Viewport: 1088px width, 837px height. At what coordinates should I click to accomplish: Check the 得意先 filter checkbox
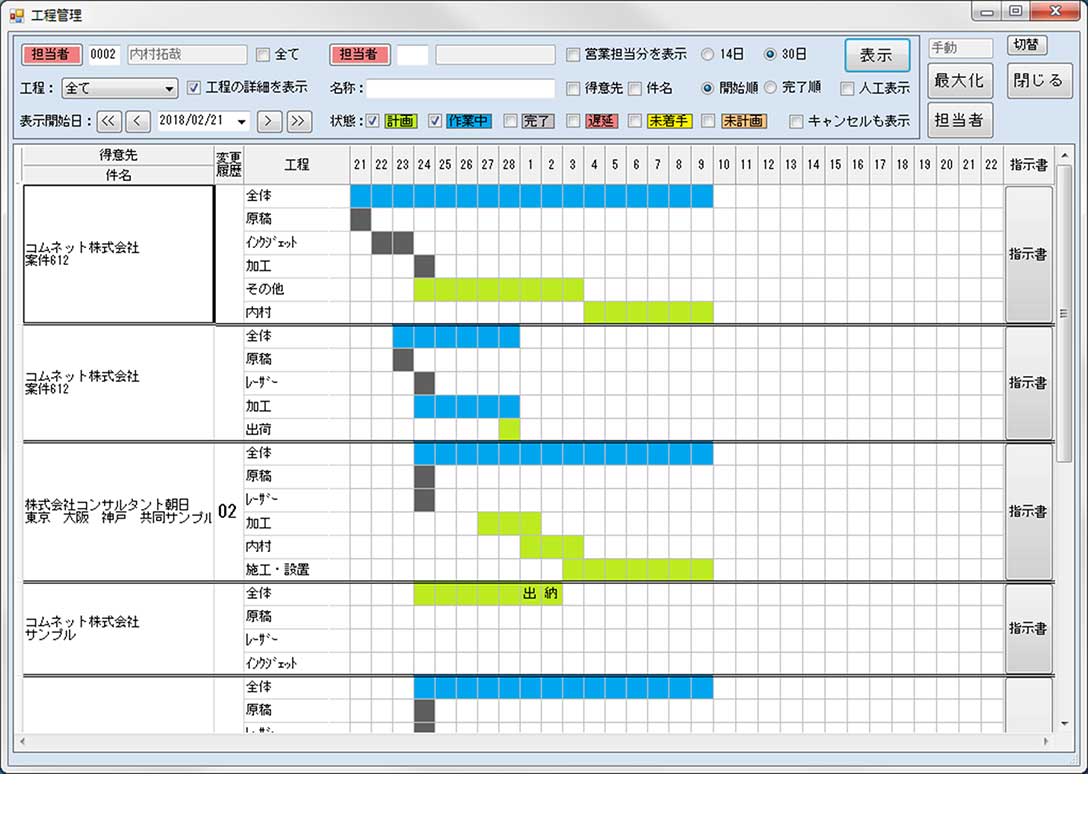[572, 88]
